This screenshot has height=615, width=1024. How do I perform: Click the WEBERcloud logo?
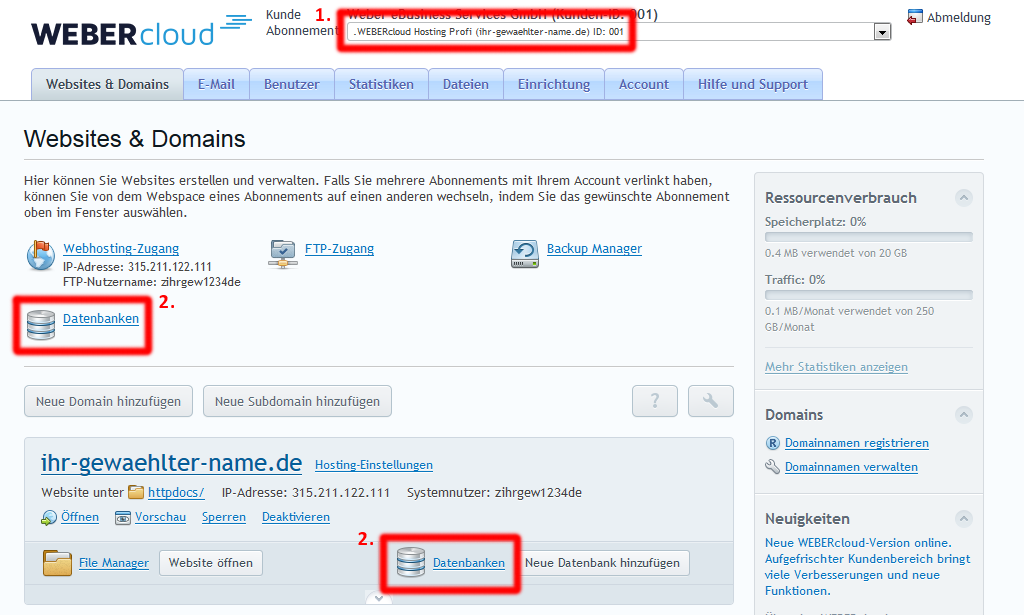(x=141, y=31)
